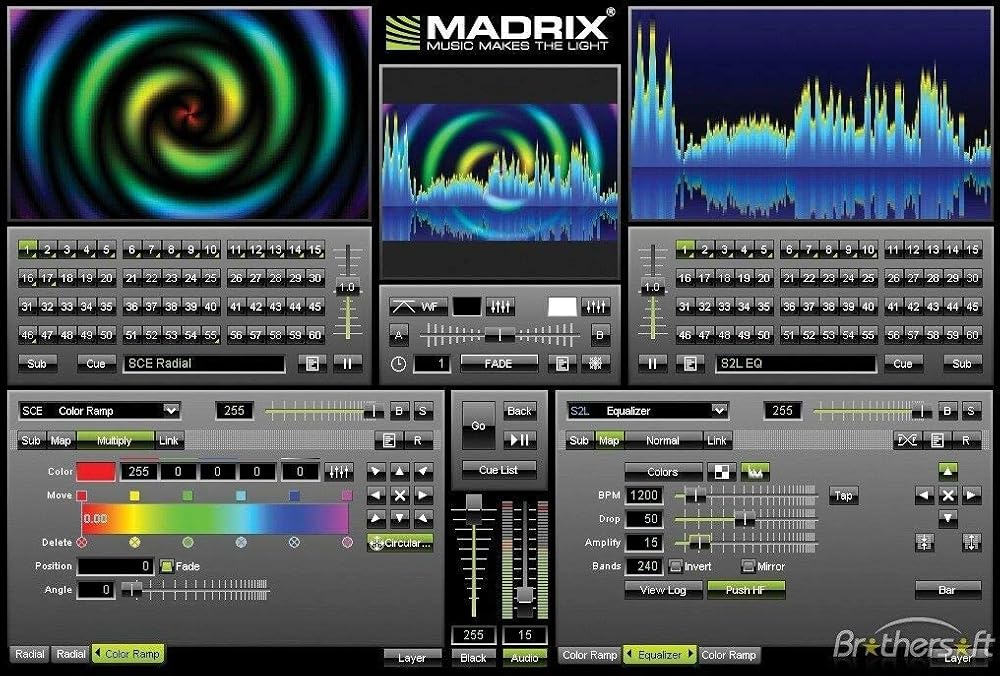Toggle the Equalizer S solo button
This screenshot has width=1000, height=676.
tap(971, 411)
